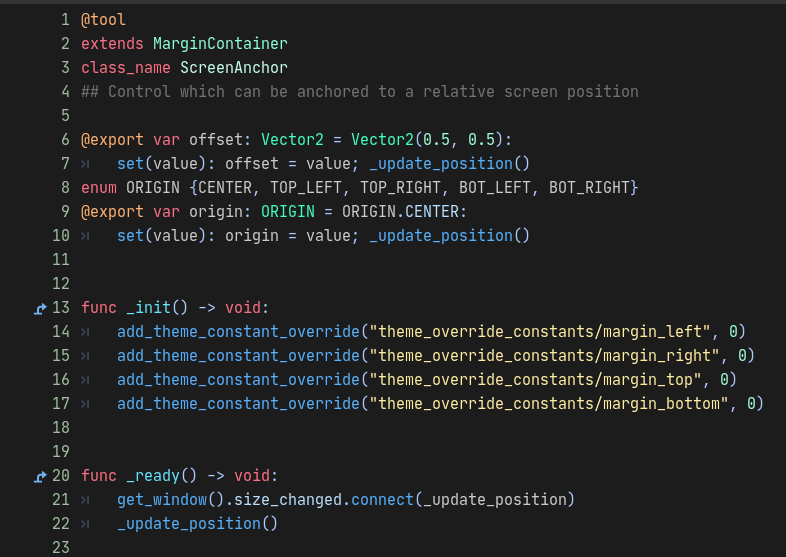The width and height of the screenshot is (786, 557).
Task: Click _ready function name
Action: [153, 475]
